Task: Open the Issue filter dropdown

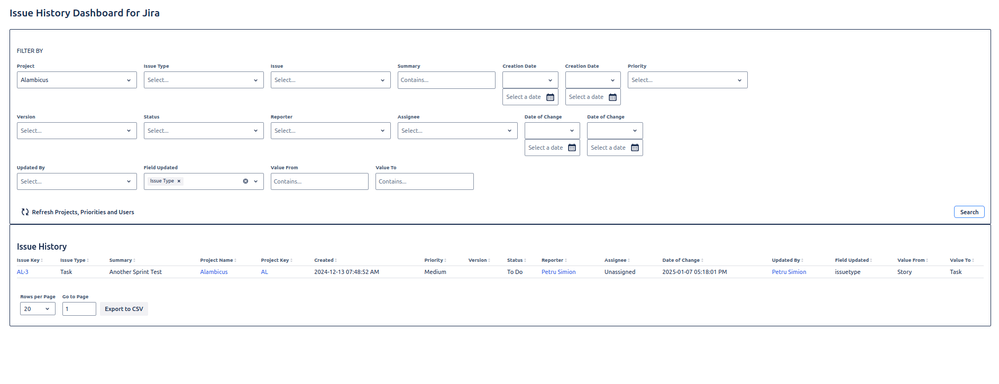Action: point(330,80)
